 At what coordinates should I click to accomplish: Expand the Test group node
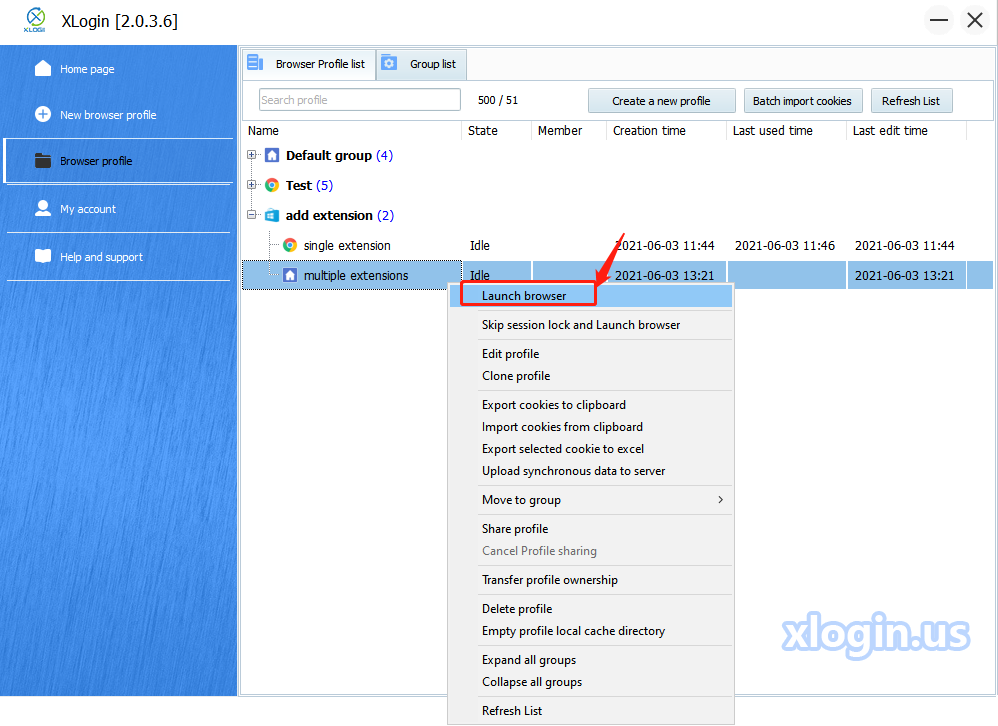pos(251,185)
